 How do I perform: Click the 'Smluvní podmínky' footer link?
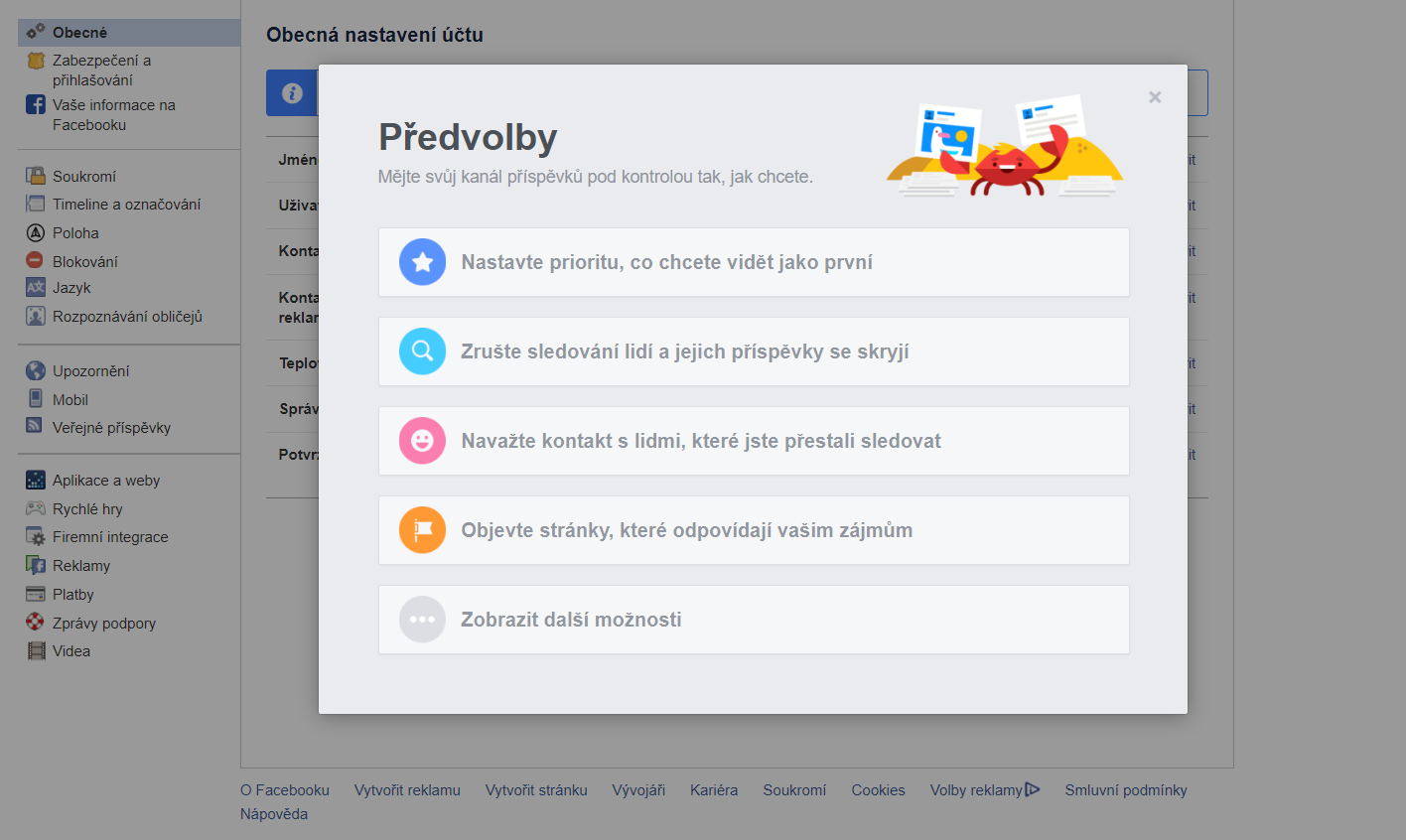(x=1125, y=790)
